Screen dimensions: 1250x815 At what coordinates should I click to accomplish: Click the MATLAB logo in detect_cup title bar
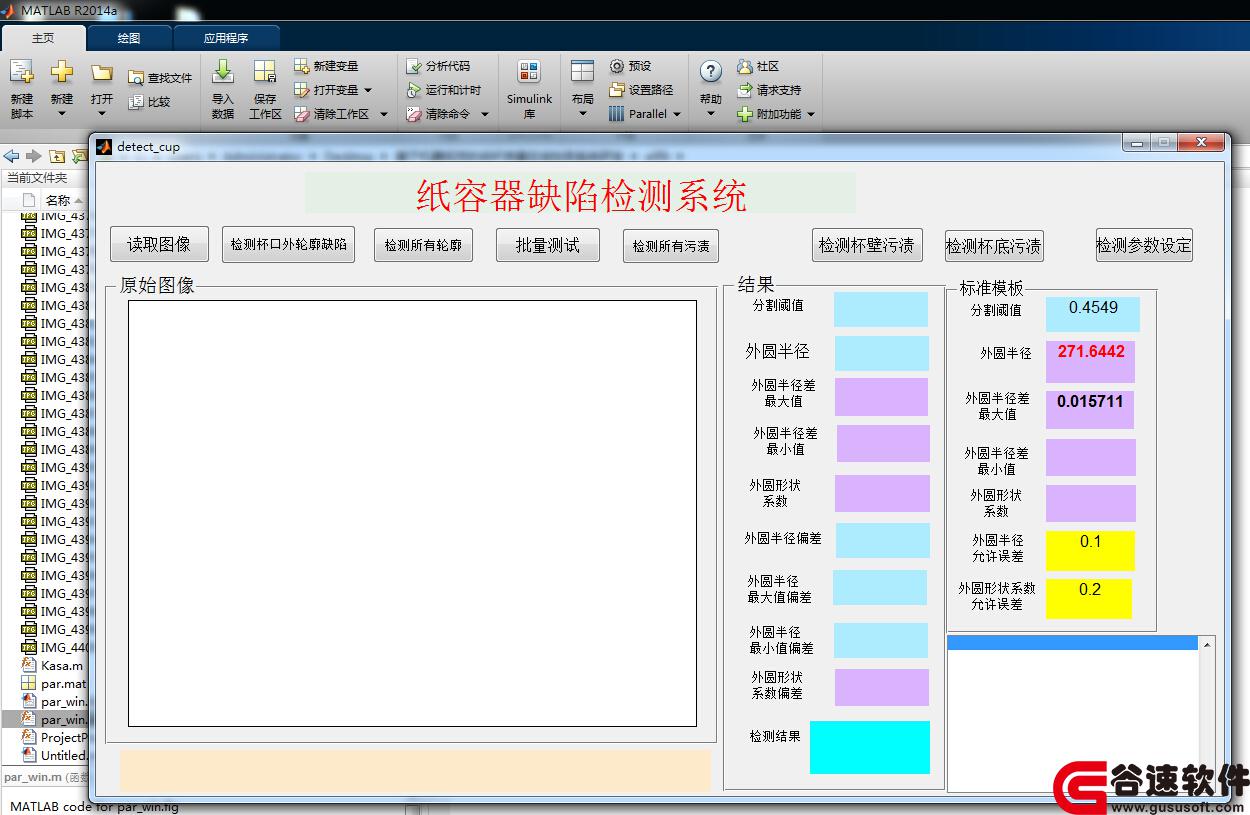(104, 147)
